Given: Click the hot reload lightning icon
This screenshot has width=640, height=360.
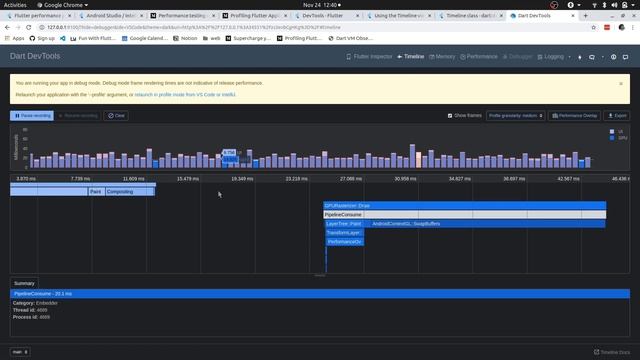Looking at the screenshot, I should click(580, 57).
